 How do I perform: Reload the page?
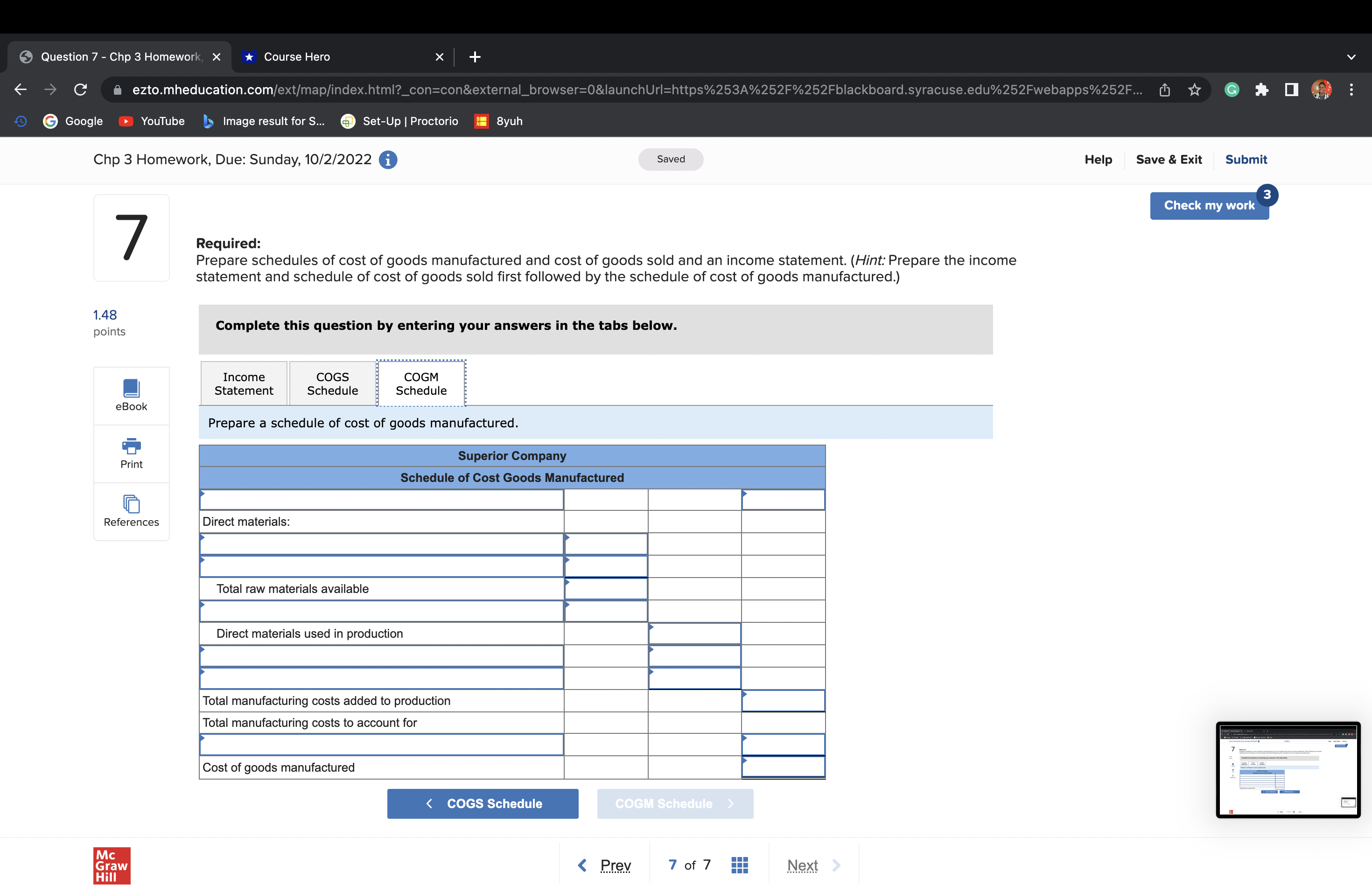[81, 90]
